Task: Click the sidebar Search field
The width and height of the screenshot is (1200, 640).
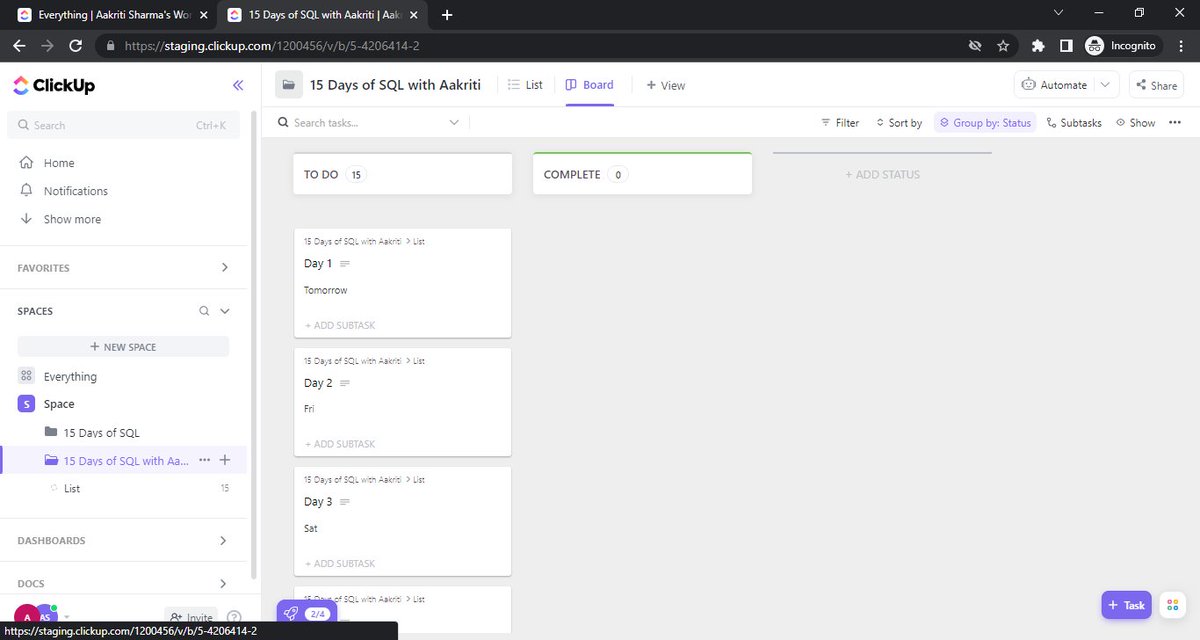Action: [123, 125]
